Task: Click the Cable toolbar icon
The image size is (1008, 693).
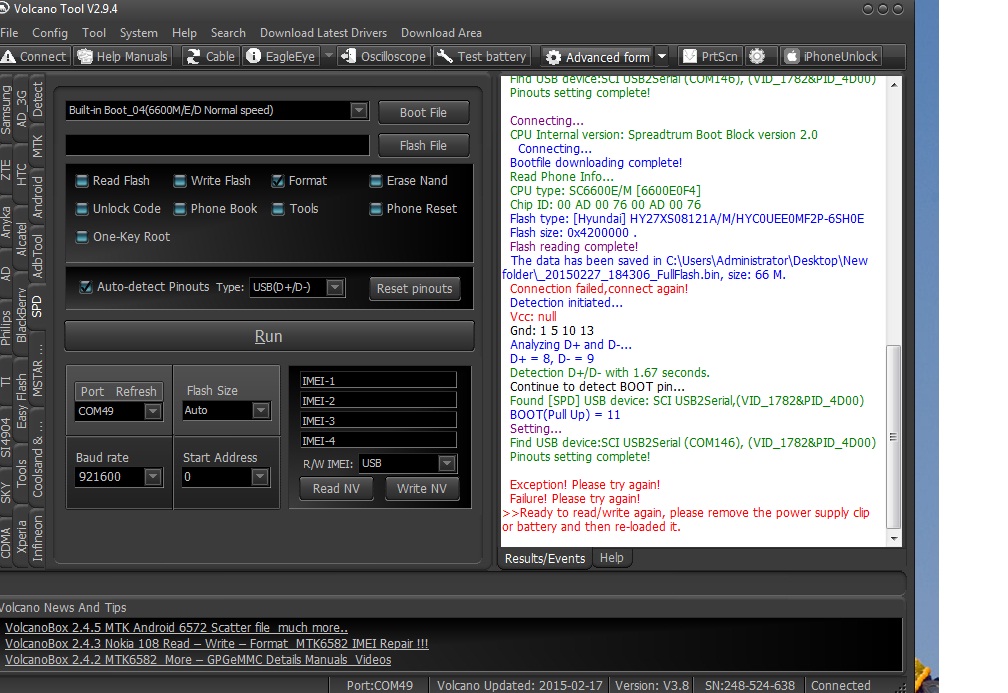Action: point(194,57)
